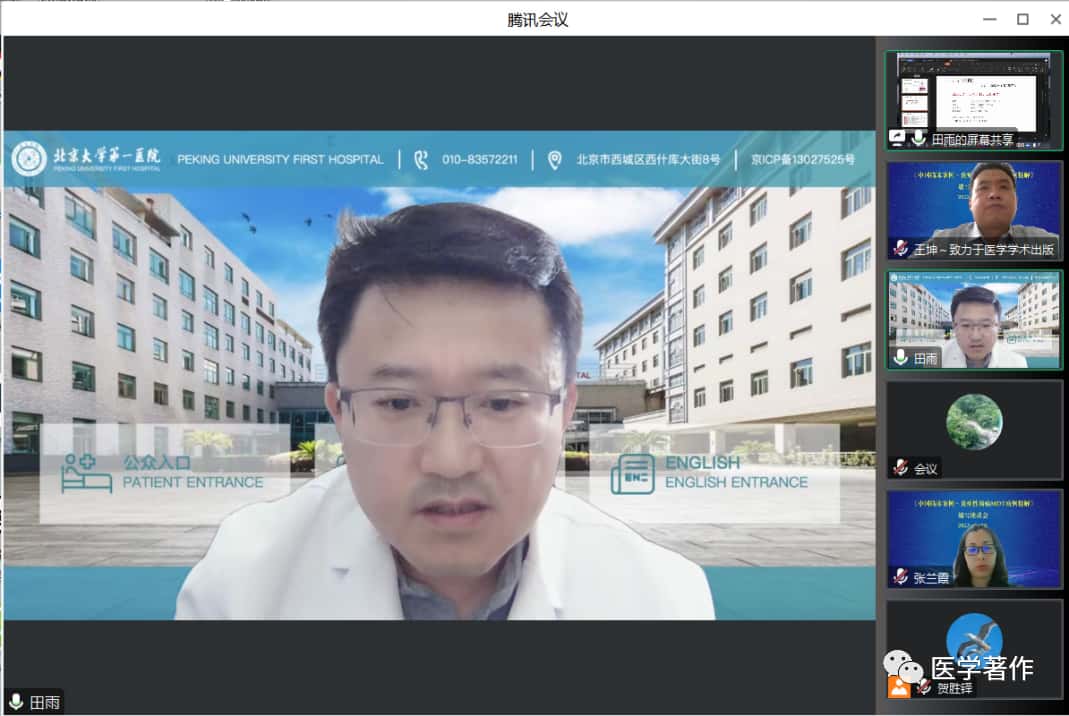Click the round landscape avatar above 会议
Image resolution: width=1069 pixels, height=716 pixels.
[974, 421]
